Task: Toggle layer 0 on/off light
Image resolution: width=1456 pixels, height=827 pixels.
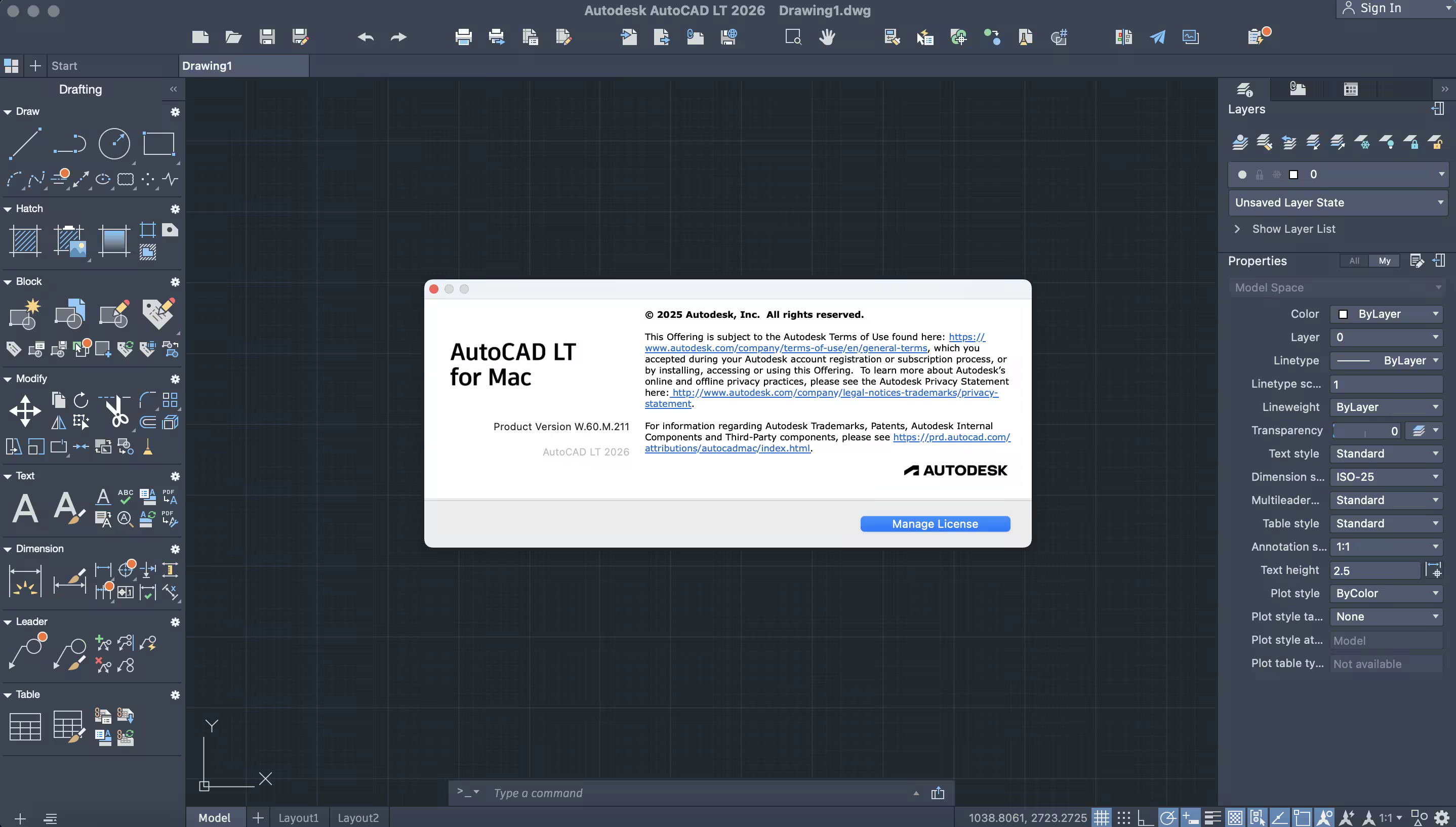Action: click(1242, 175)
